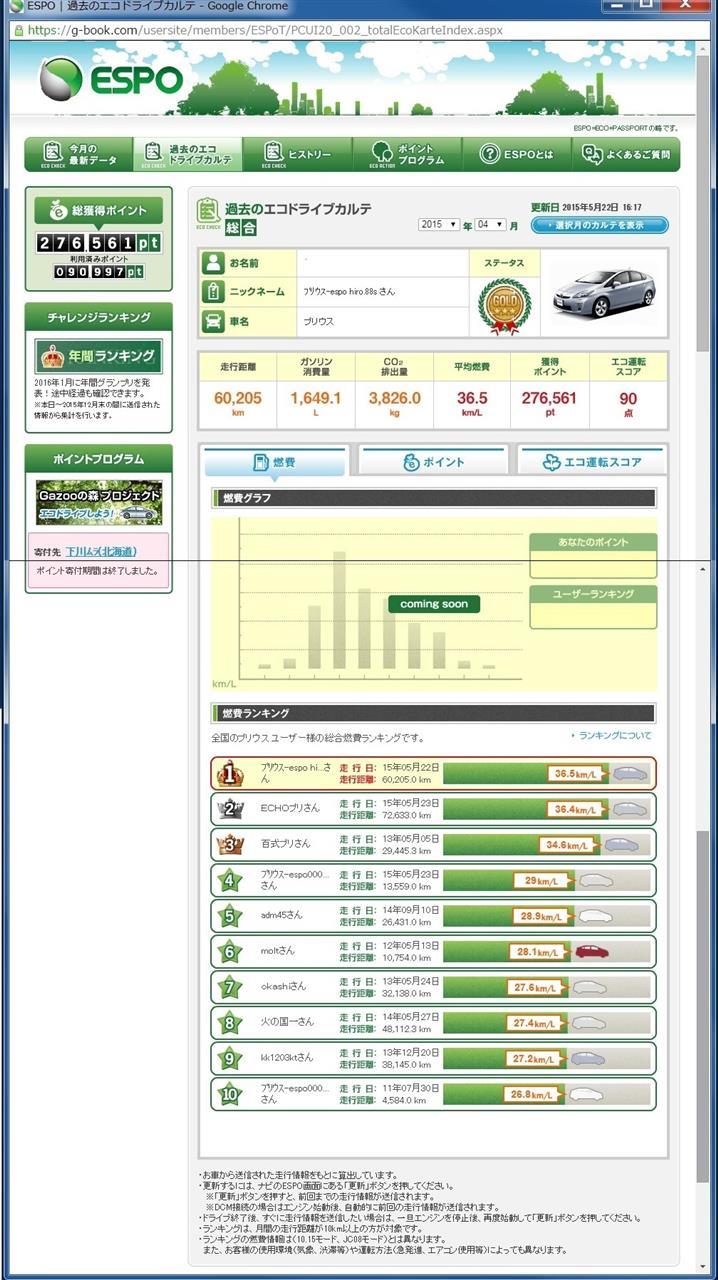Open 今月の最新データ navigation tab
The width and height of the screenshot is (718, 1280).
[79, 153]
